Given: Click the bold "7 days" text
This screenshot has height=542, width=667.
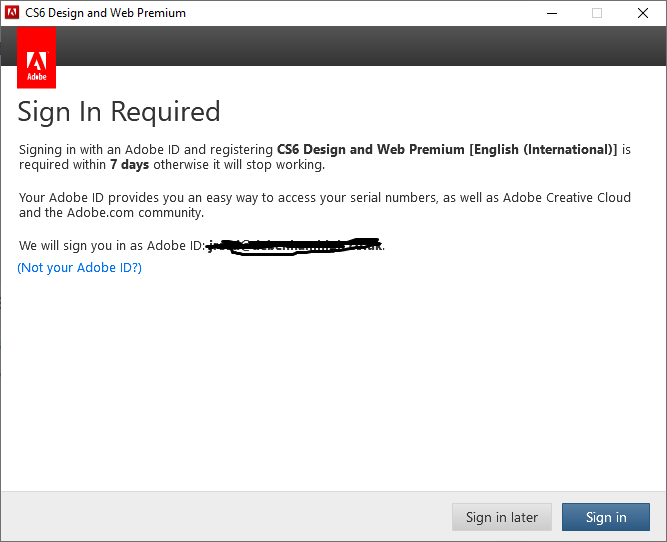Looking at the screenshot, I should 130,165.
